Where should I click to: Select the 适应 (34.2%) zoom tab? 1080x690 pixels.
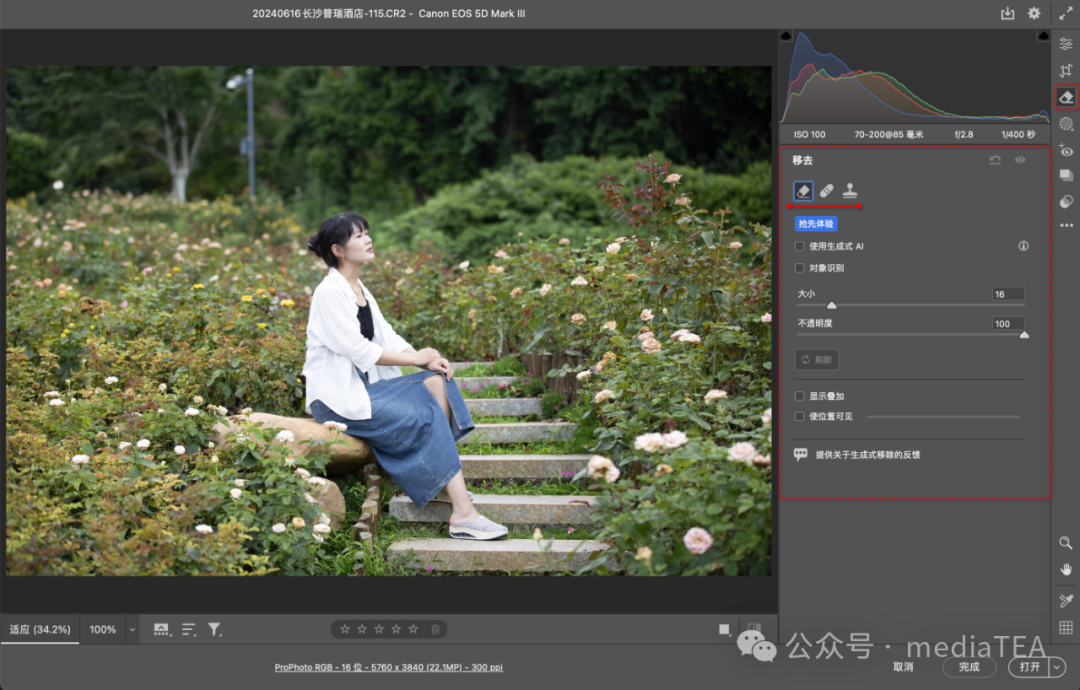point(40,629)
